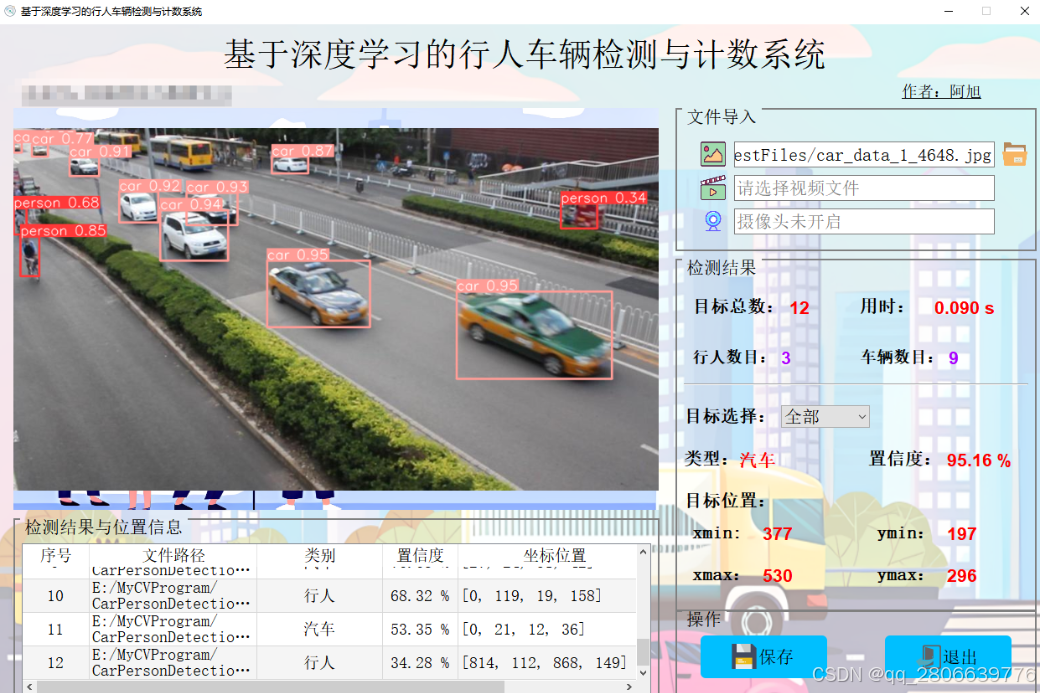Click 行人 category cell in row 12
Image resolution: width=1040 pixels, height=693 pixels.
coord(320,662)
